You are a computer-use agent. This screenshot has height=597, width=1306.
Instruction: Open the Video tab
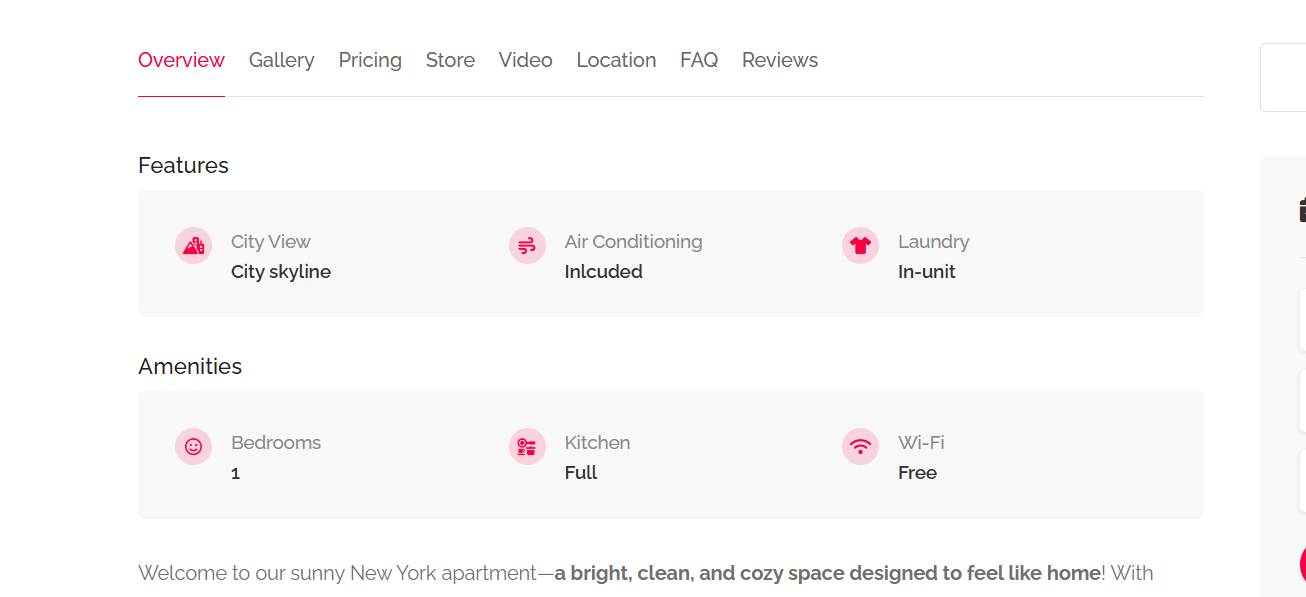click(x=525, y=60)
